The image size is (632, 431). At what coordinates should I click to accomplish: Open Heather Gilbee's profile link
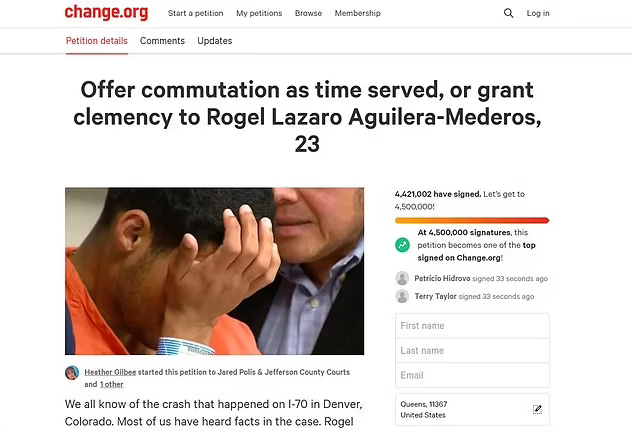(x=110, y=372)
